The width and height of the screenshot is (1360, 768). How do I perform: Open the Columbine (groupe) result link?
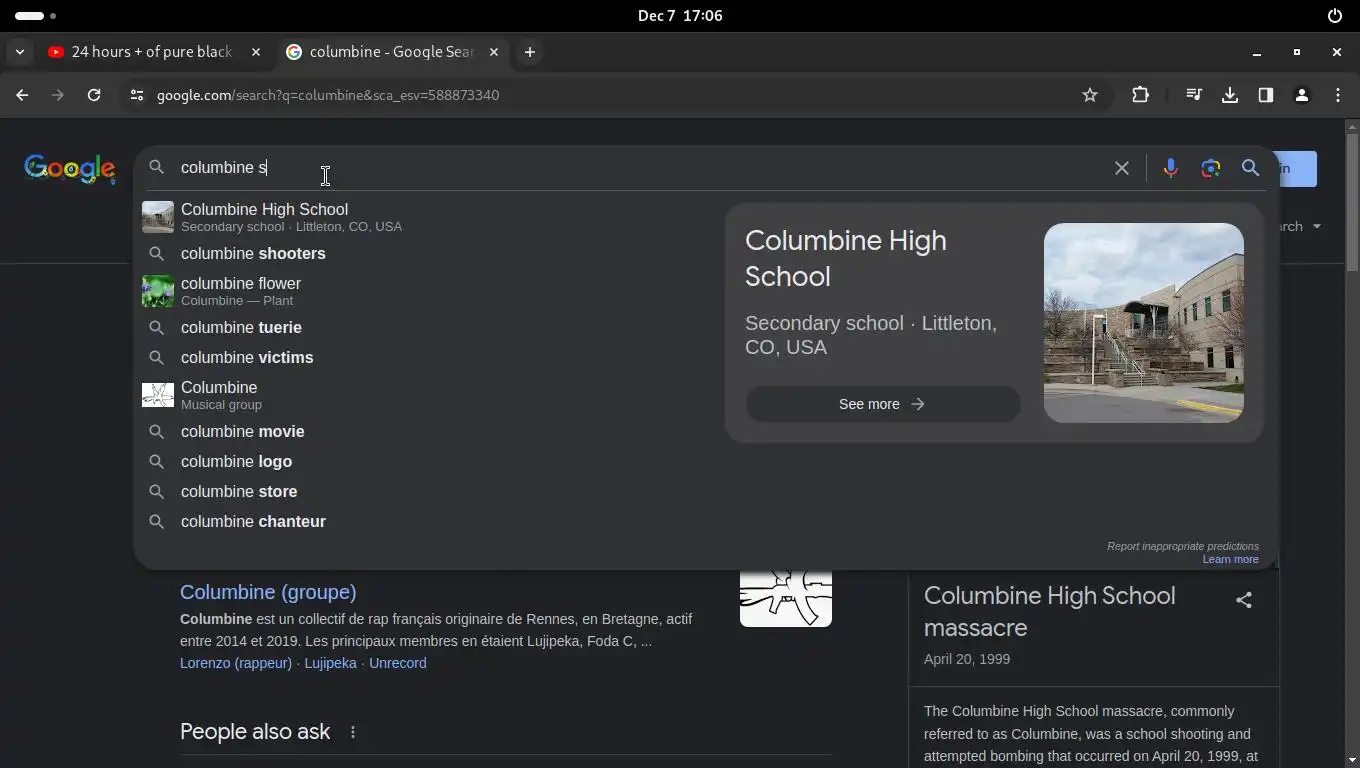pyautogui.click(x=268, y=592)
